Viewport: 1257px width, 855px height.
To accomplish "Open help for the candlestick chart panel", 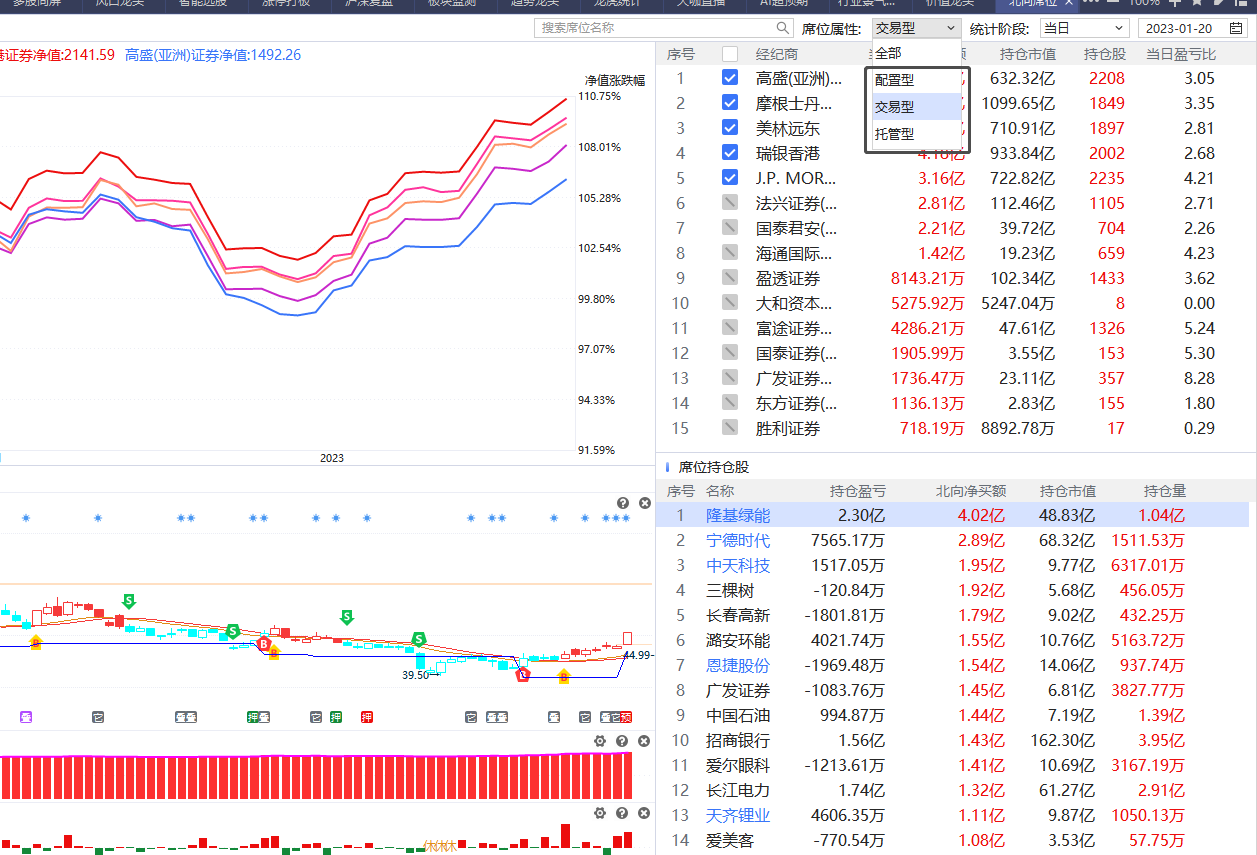I will (x=622, y=503).
